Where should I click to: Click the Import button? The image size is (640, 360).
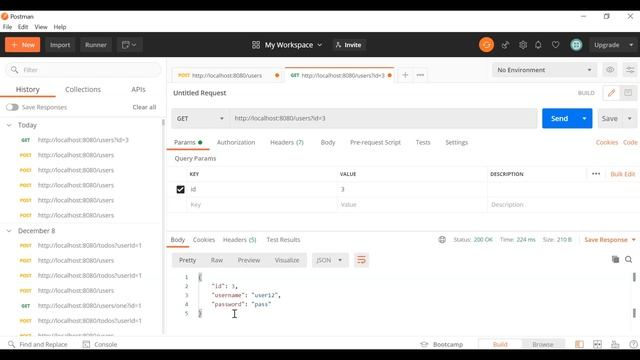[60, 45]
